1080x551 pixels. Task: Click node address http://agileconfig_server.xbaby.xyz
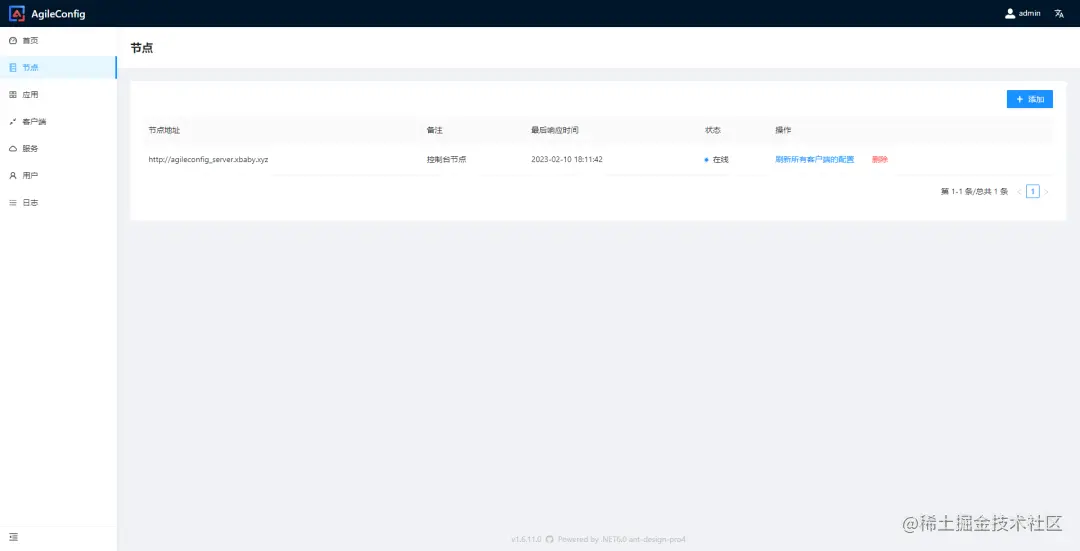209,159
